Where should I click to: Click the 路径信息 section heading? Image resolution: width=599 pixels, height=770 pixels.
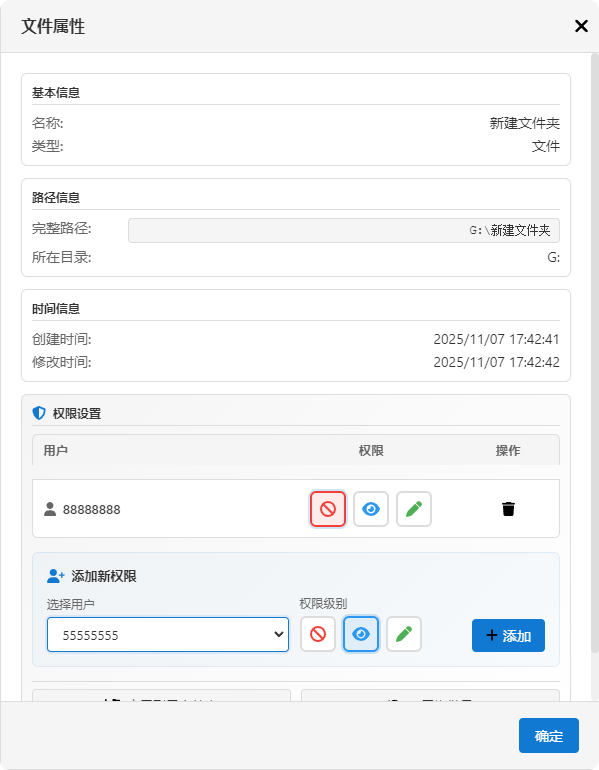point(56,197)
